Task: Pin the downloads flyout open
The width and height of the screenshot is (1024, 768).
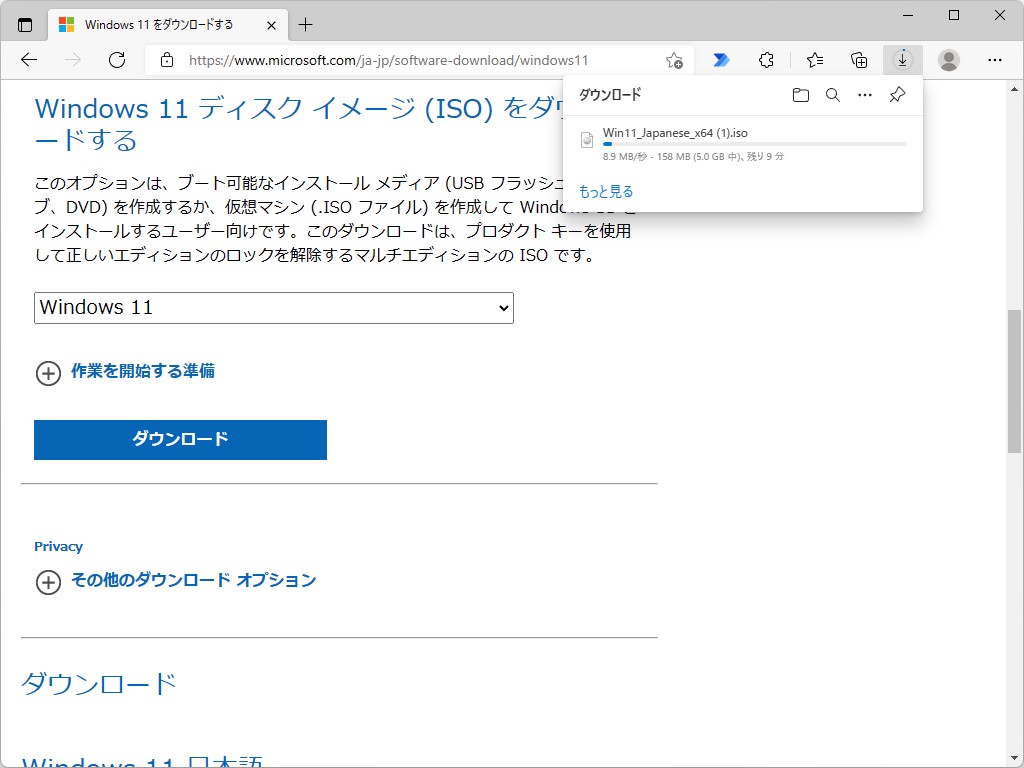Action: pyautogui.click(x=896, y=94)
